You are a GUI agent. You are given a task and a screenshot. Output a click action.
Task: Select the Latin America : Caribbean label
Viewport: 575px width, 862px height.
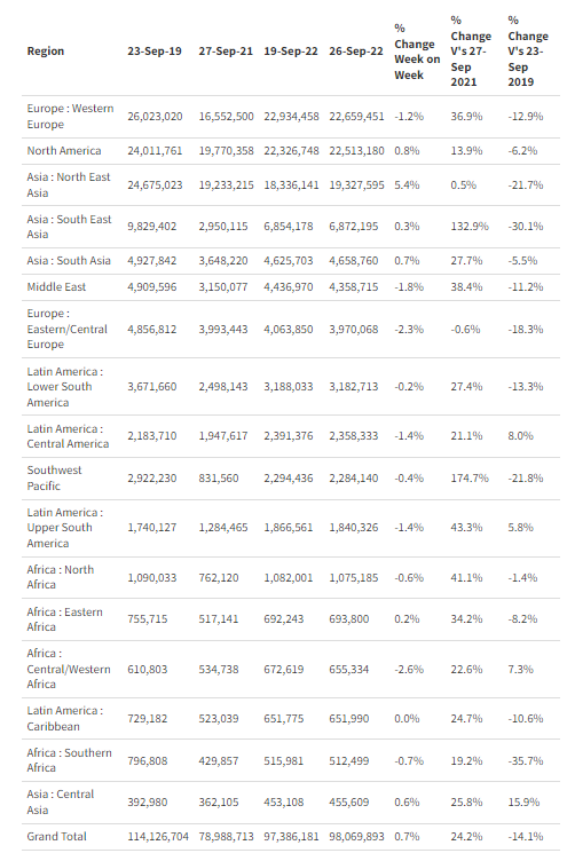(65, 718)
